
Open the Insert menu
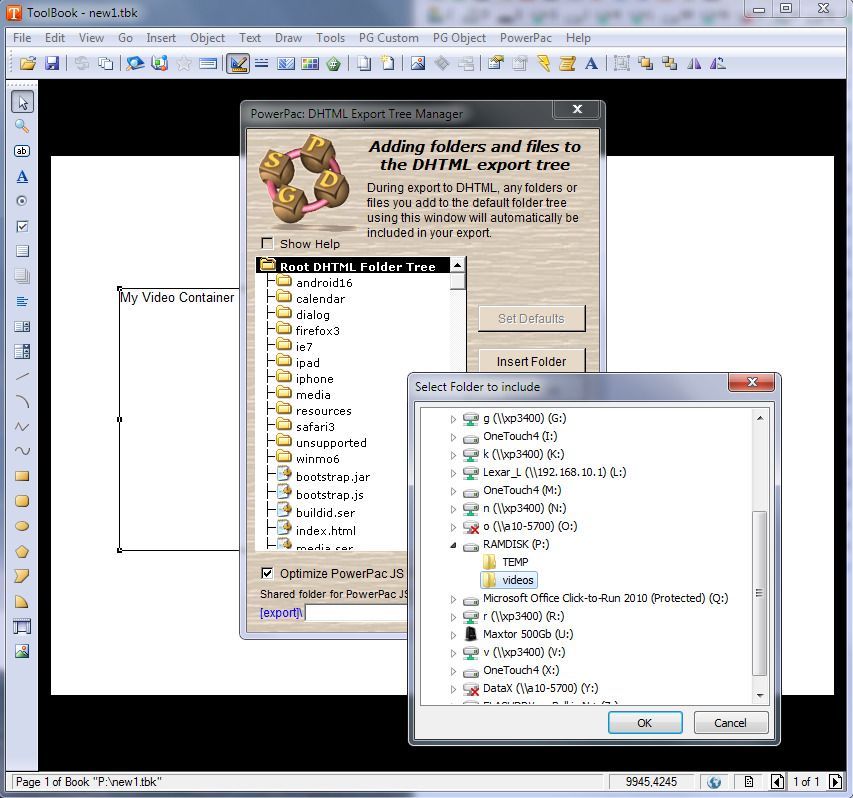pos(160,38)
